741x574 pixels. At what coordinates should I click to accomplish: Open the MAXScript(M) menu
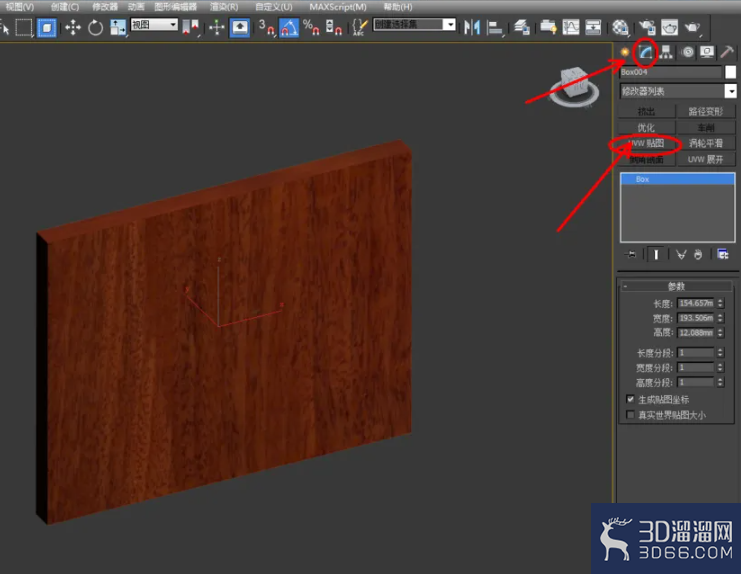click(338, 7)
